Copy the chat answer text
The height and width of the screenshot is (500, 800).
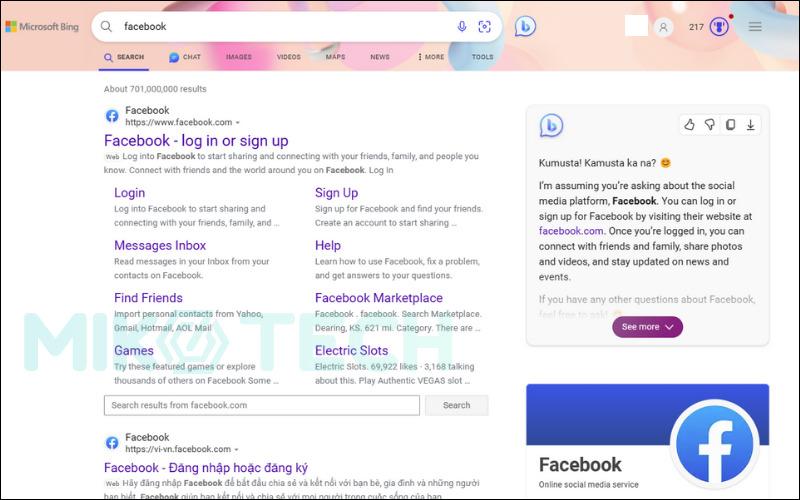pyautogui.click(x=730, y=125)
